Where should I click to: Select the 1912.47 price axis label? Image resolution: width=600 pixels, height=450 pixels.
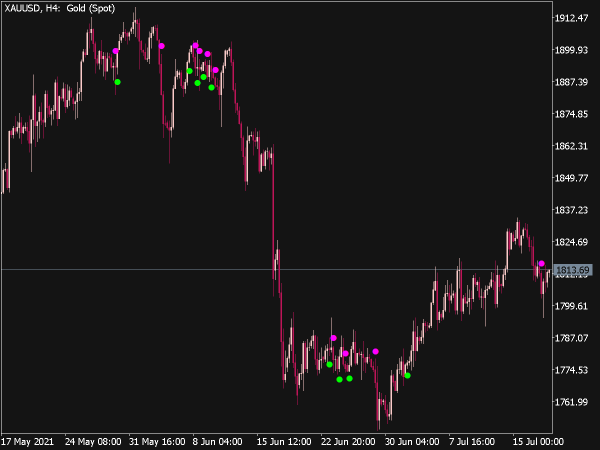click(x=571, y=18)
